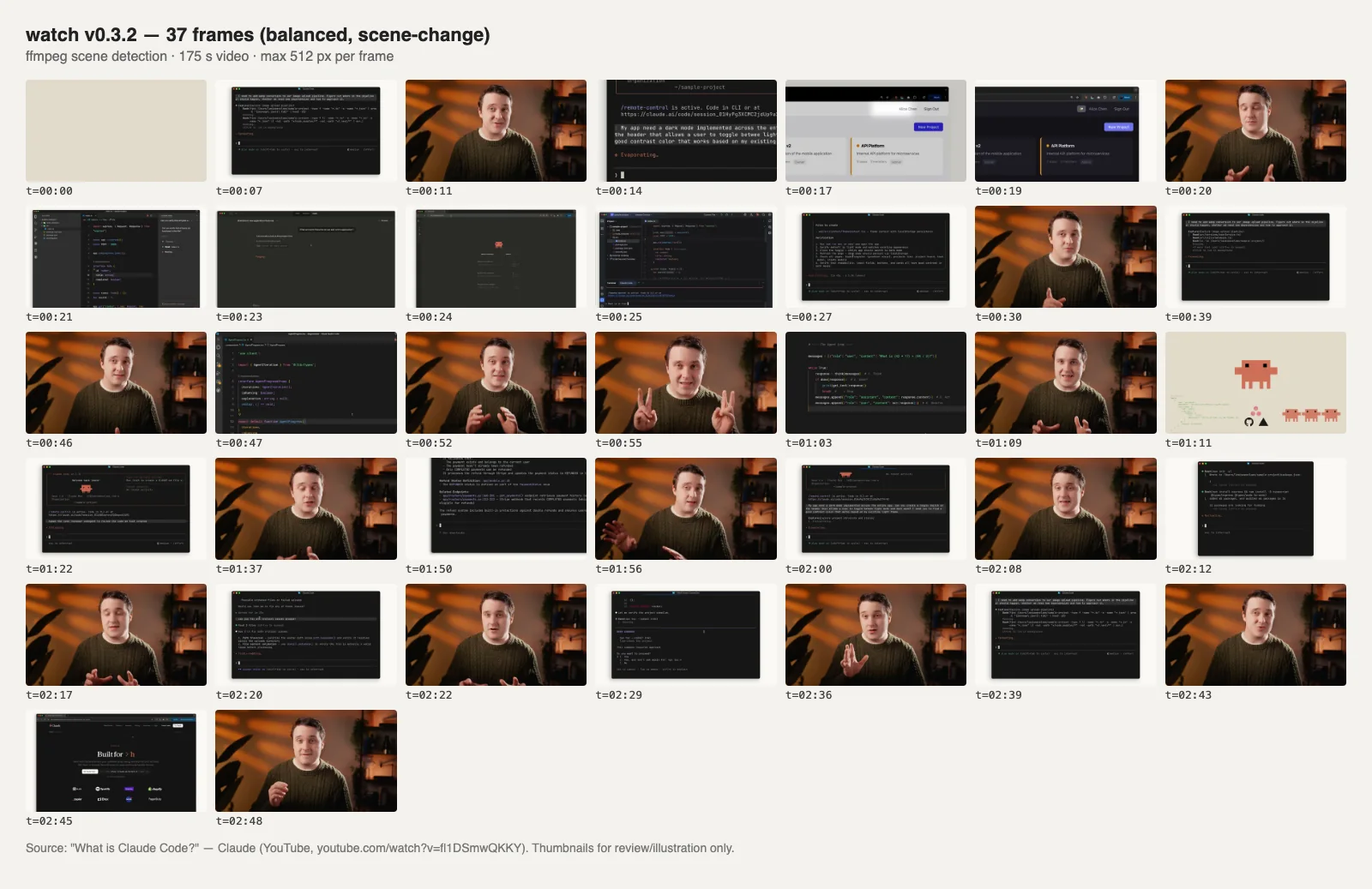Click the 'watch v0.3.2 — 37 frames' heading
Image resolution: width=1372 pixels, height=889 pixels.
(257, 35)
